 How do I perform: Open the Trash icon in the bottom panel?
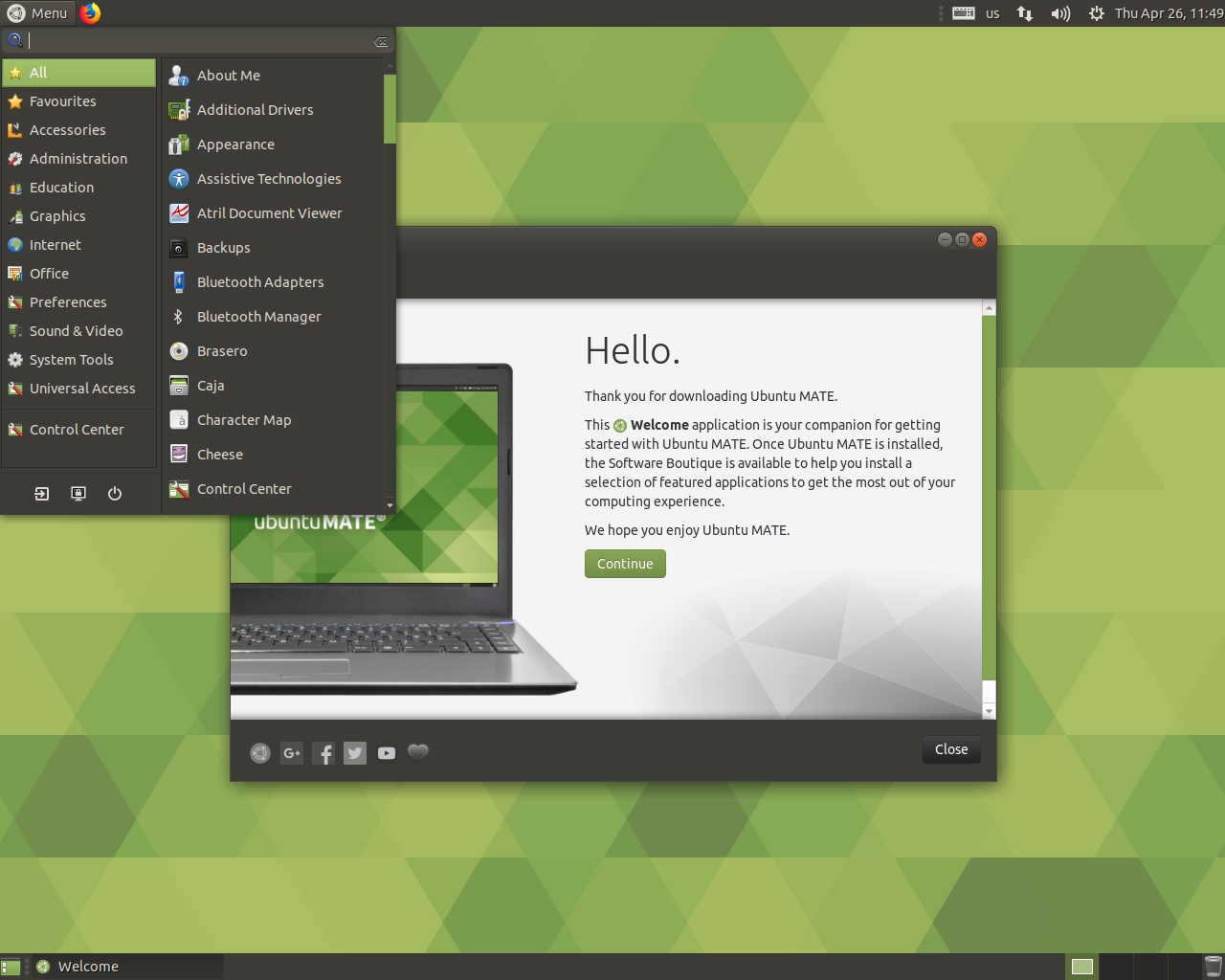tap(1213, 967)
